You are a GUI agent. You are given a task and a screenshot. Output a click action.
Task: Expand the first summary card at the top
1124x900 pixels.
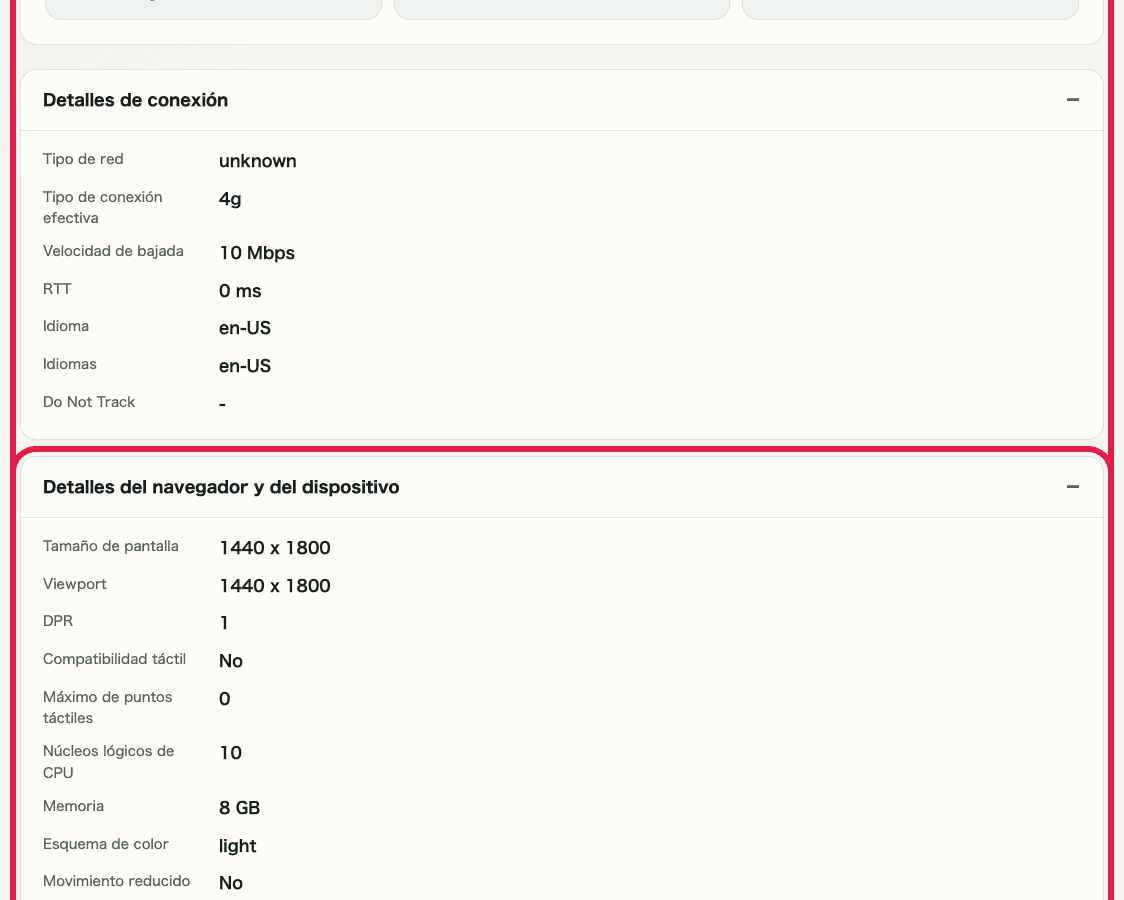(x=213, y=8)
